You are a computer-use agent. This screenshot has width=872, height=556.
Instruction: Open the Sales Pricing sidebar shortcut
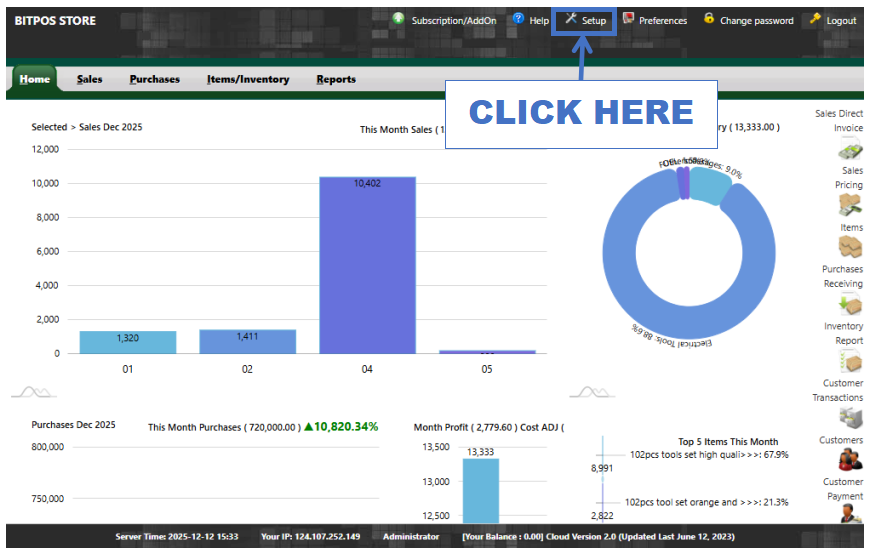point(850,204)
